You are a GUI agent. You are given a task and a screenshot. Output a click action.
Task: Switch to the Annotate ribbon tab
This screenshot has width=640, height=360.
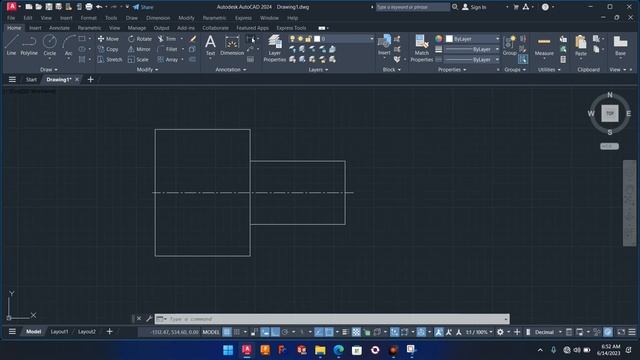tap(59, 28)
